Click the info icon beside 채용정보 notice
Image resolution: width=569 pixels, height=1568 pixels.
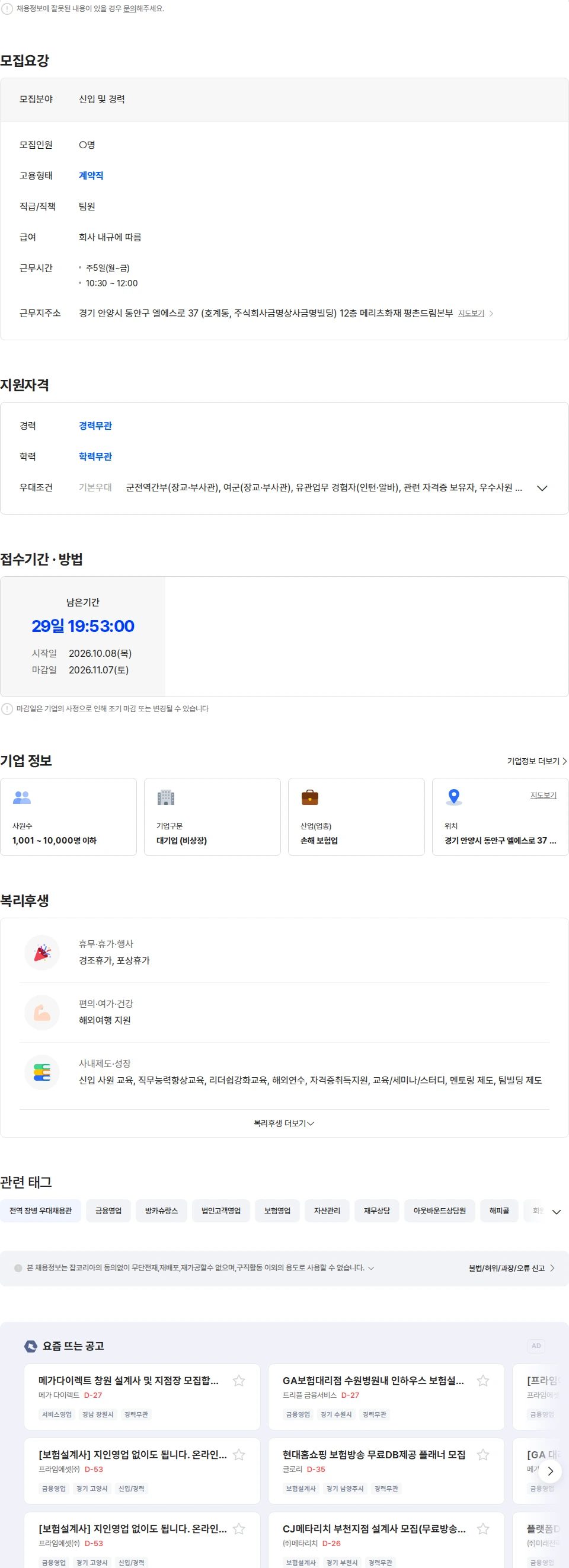(x=7, y=9)
